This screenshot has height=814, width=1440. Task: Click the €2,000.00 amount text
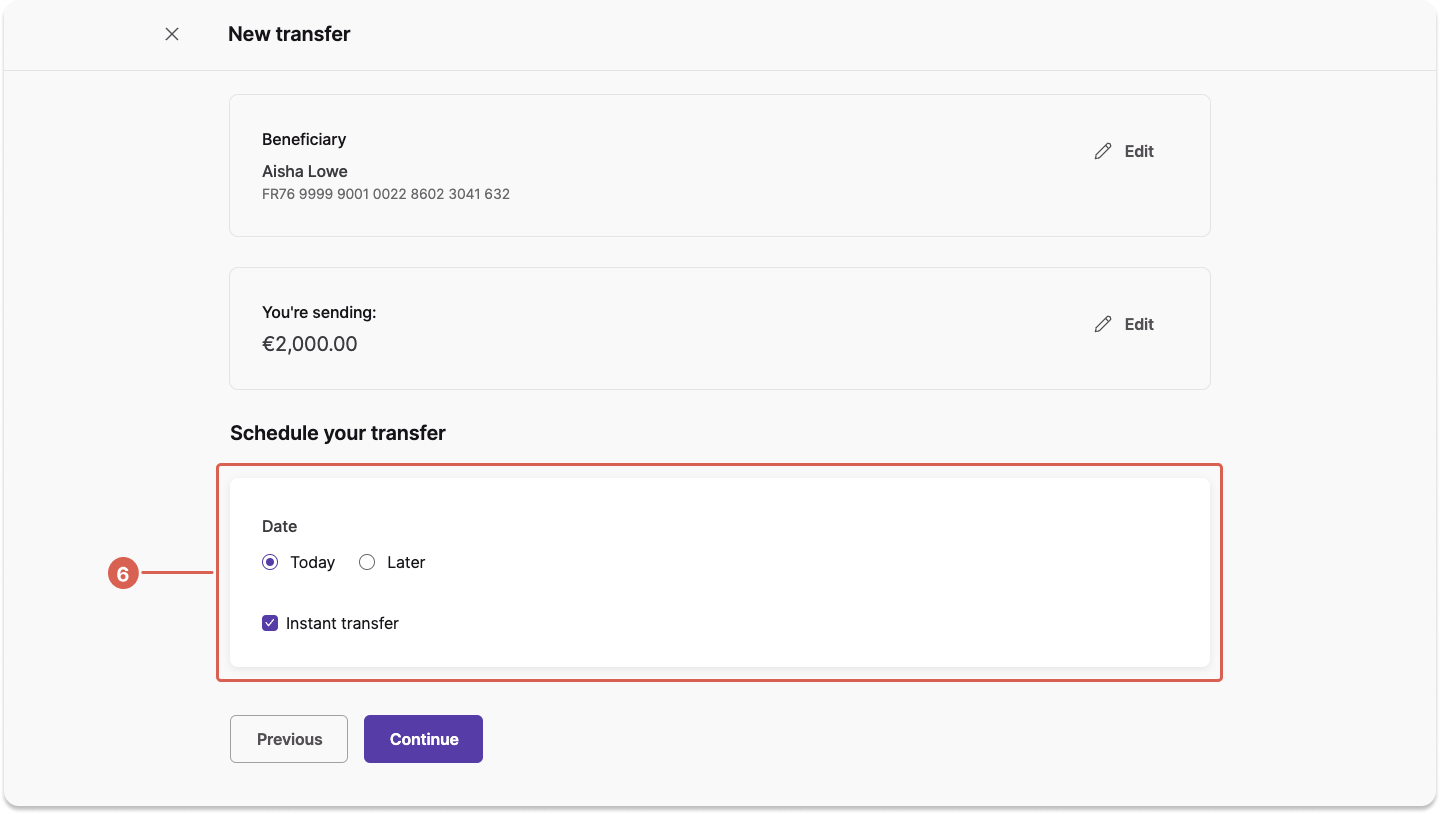point(310,344)
